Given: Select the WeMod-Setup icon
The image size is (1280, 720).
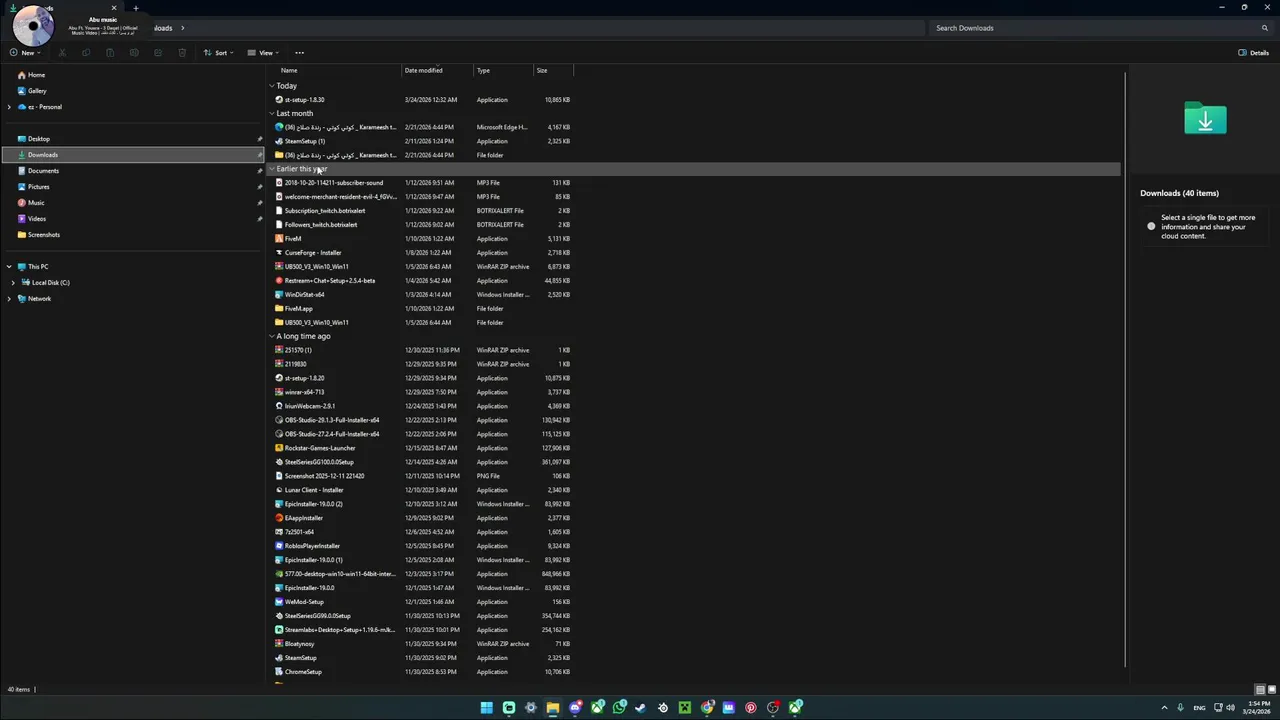Looking at the screenshot, I should tap(279, 602).
